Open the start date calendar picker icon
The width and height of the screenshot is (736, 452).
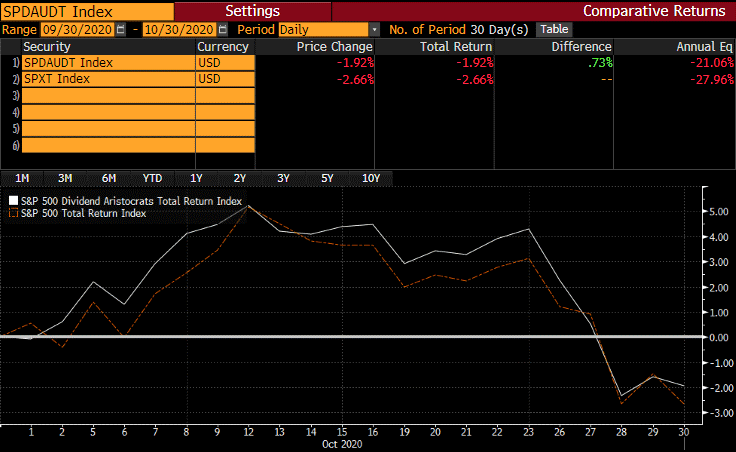(121, 30)
